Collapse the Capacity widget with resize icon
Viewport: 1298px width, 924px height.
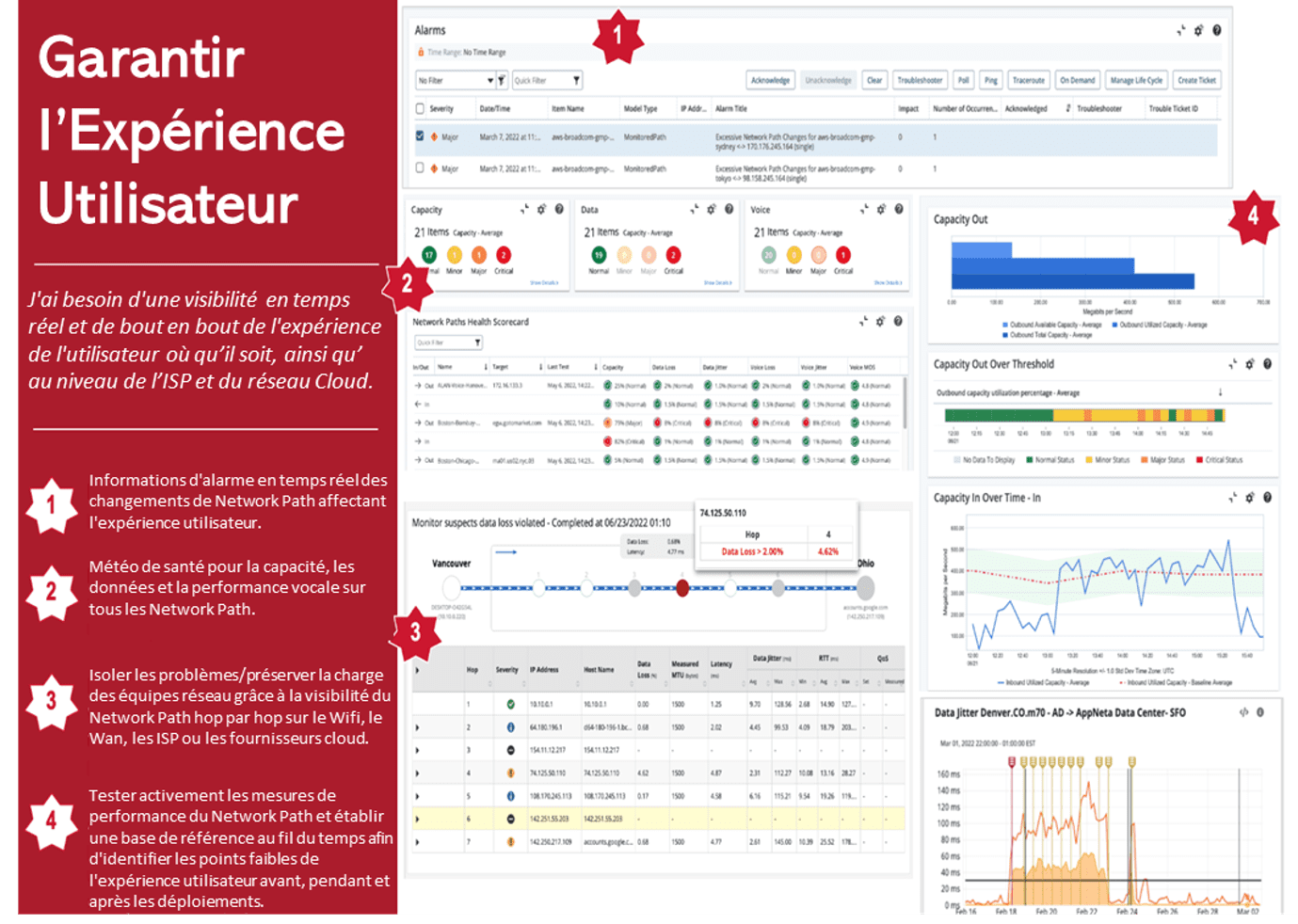coord(524,210)
